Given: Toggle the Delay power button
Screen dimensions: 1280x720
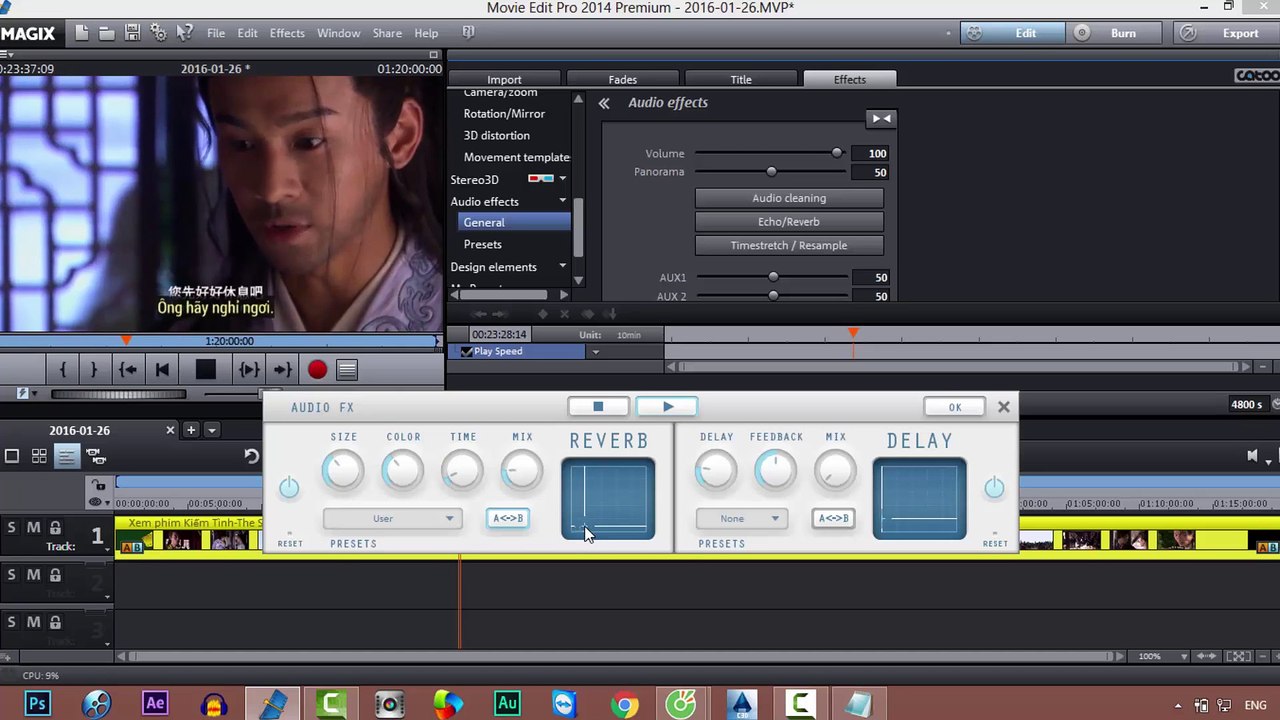Looking at the screenshot, I should (x=994, y=488).
